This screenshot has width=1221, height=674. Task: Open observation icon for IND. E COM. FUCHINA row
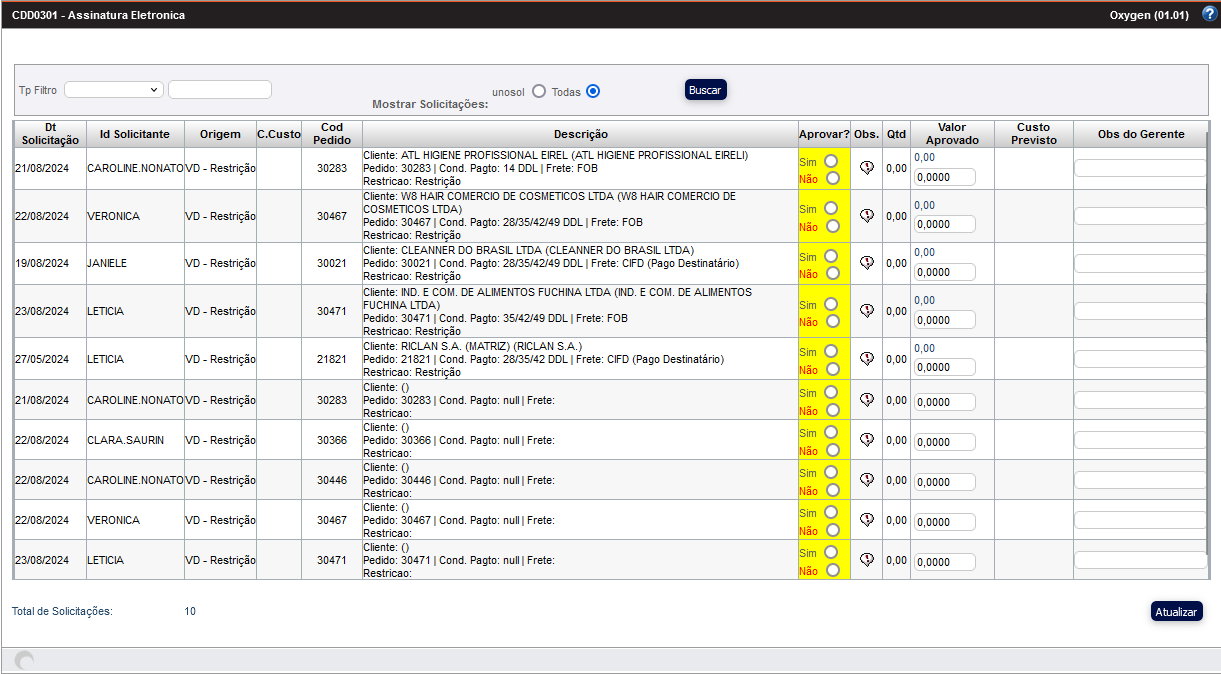tap(867, 311)
